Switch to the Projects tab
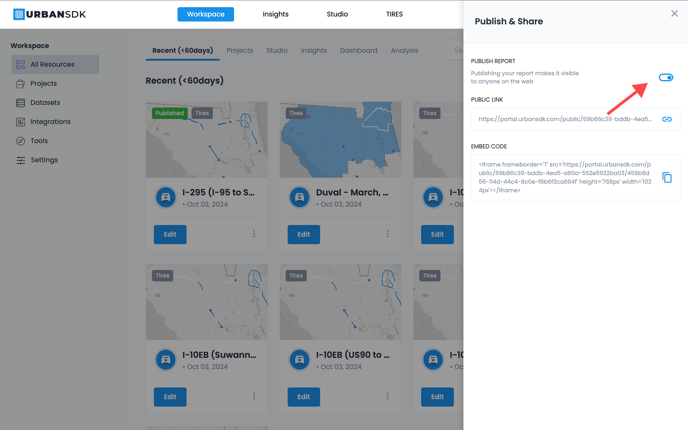688x430 pixels. tap(240, 50)
